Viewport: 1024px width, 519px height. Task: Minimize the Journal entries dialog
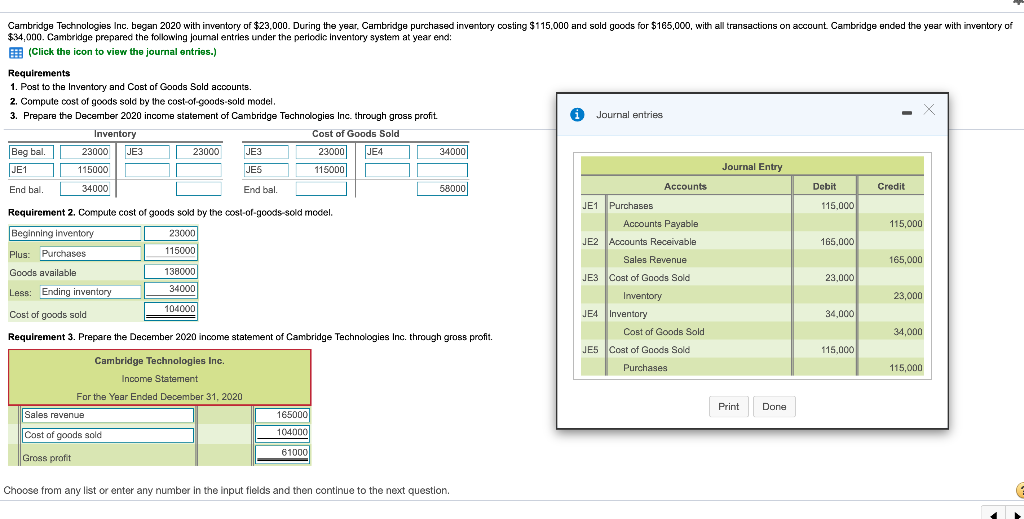click(x=906, y=114)
